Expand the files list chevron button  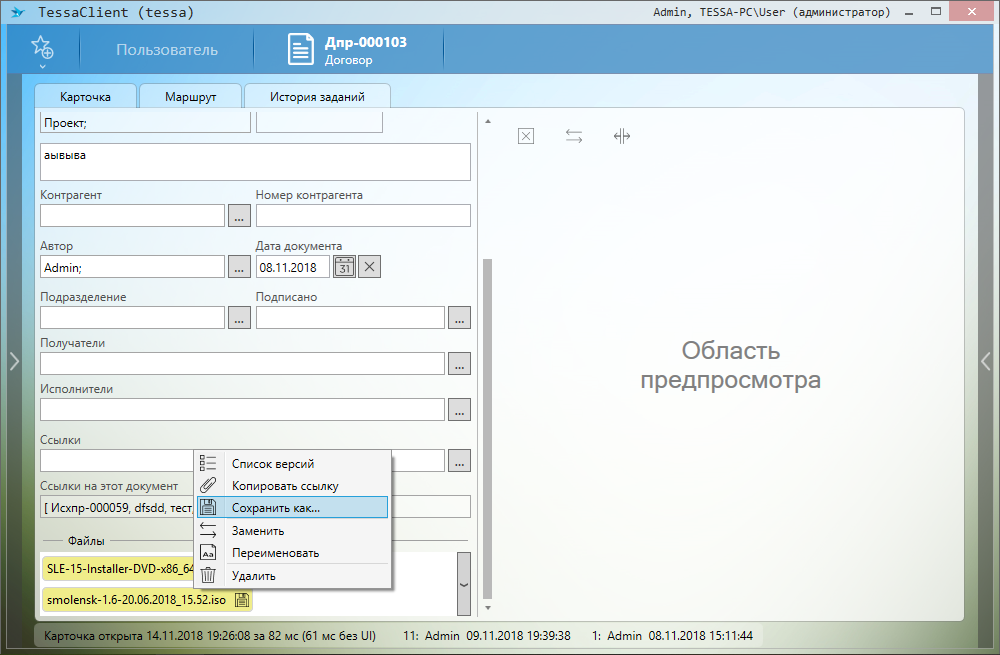(463, 584)
